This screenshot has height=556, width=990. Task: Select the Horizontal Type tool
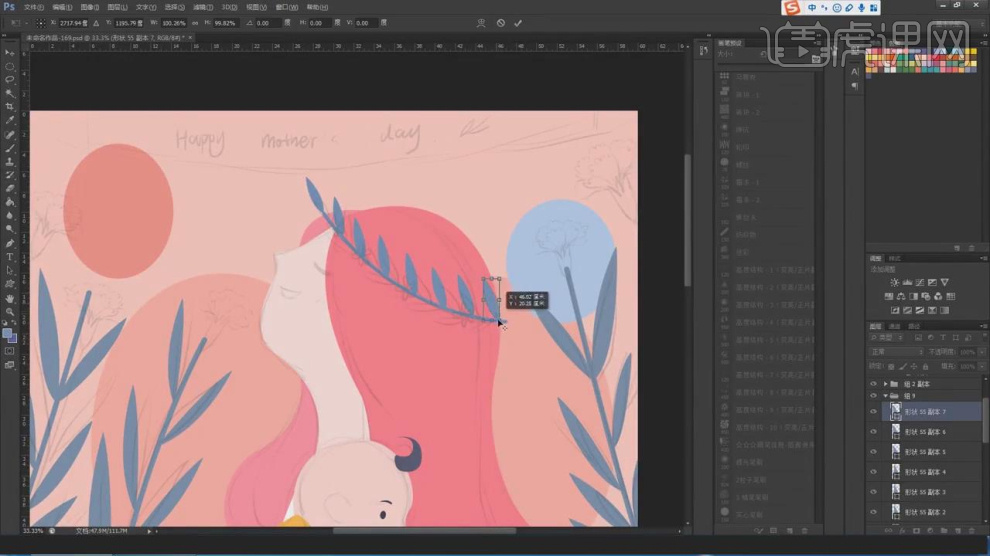click(x=10, y=257)
